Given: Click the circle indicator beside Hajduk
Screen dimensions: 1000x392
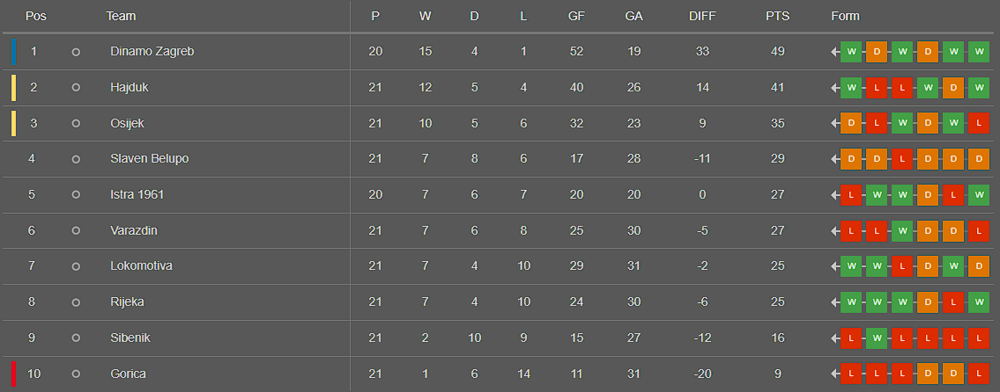Looking at the screenshot, I should [x=76, y=87].
